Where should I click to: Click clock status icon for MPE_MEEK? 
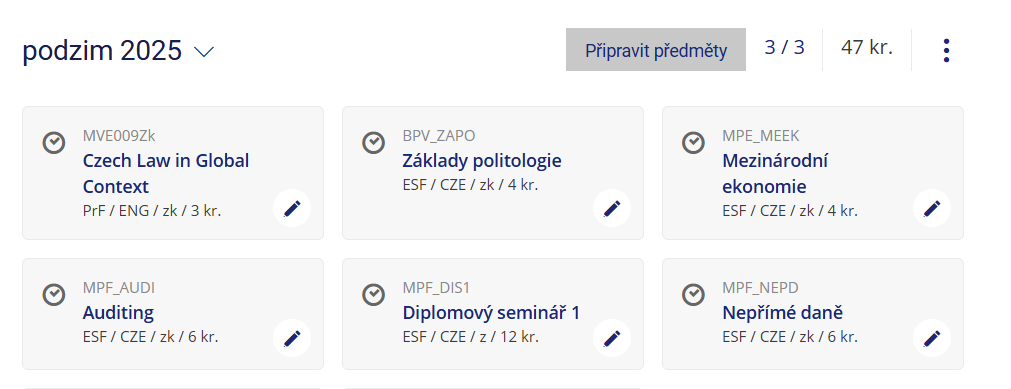693,143
